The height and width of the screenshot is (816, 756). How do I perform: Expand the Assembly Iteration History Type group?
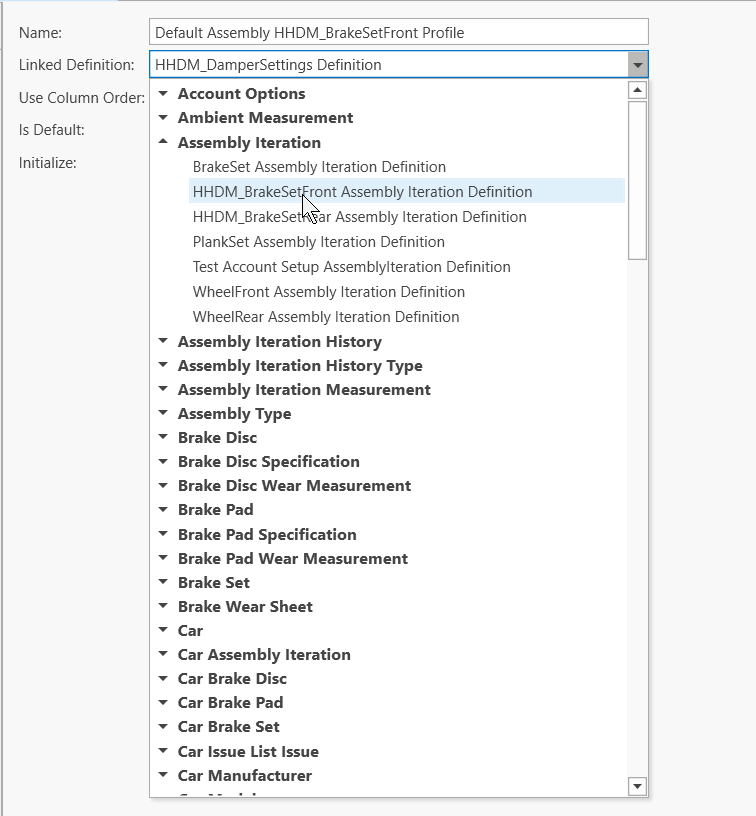164,365
